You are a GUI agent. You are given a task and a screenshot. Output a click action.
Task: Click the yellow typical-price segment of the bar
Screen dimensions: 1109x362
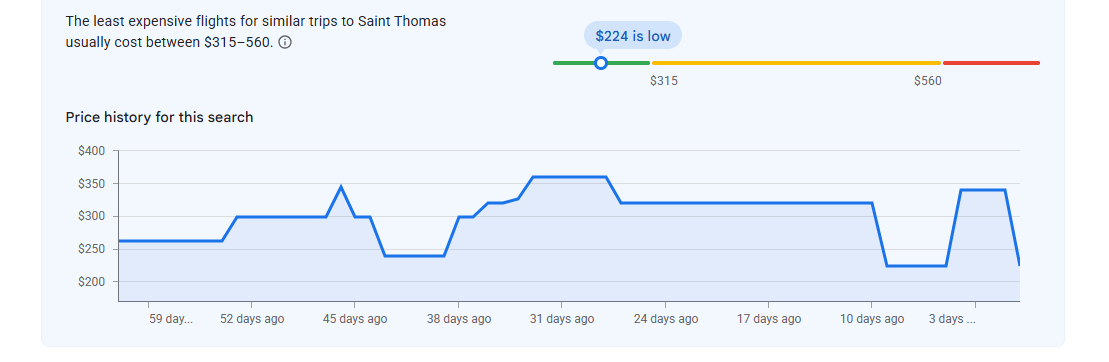click(796, 63)
